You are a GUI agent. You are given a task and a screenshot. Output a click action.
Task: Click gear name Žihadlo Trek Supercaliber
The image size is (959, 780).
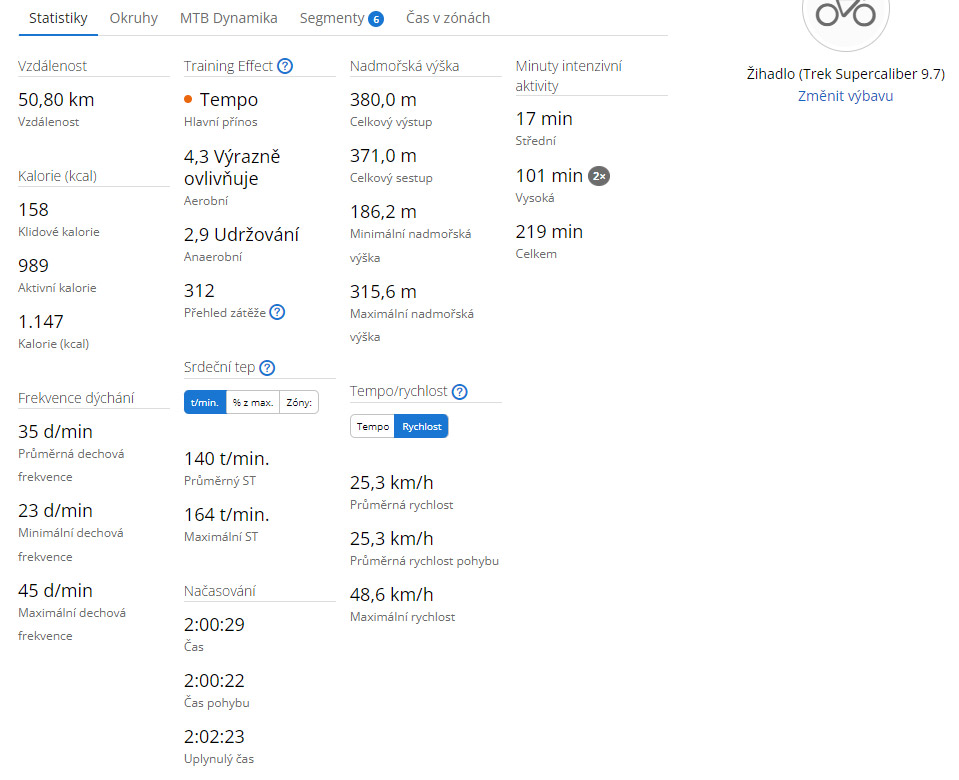846,74
